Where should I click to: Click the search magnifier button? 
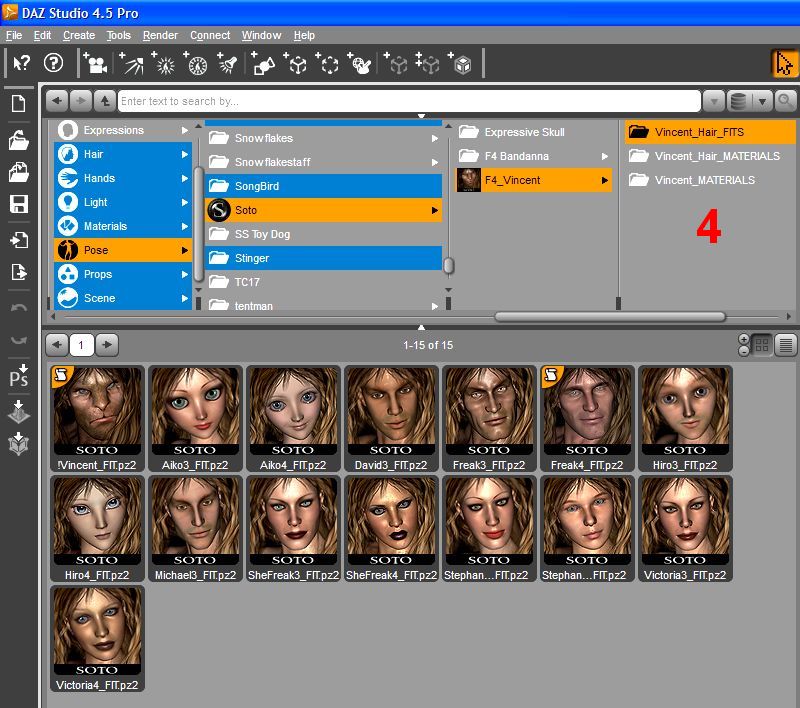pos(785,101)
